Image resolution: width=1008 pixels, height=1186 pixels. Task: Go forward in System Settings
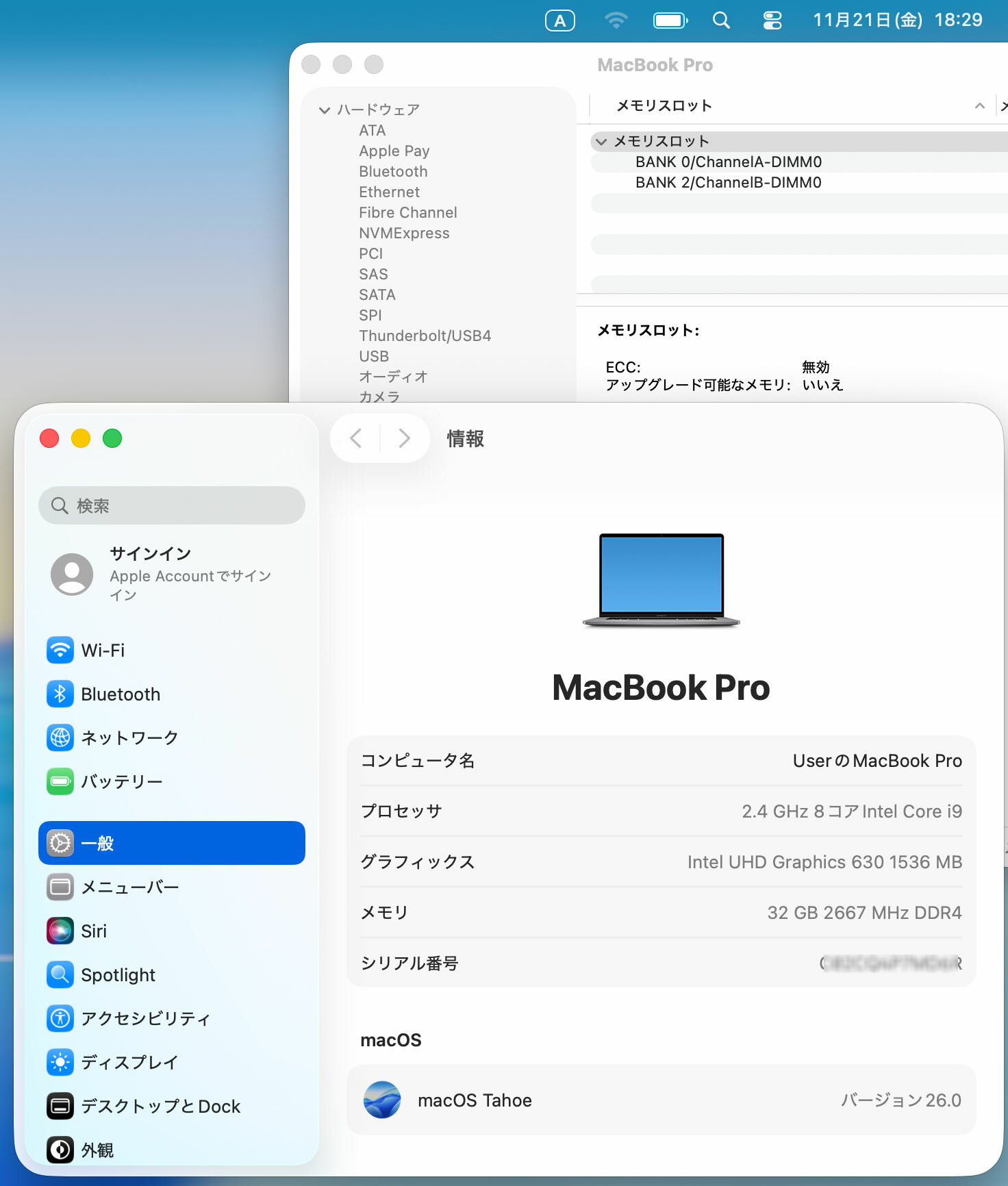pyautogui.click(x=404, y=438)
